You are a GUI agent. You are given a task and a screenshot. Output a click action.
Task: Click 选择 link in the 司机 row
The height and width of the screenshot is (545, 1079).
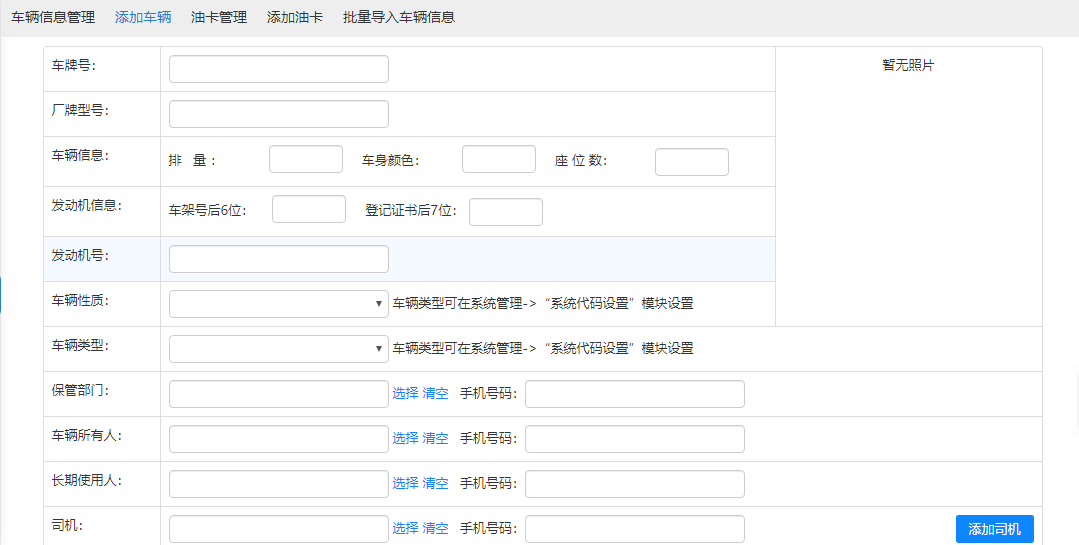(x=405, y=529)
